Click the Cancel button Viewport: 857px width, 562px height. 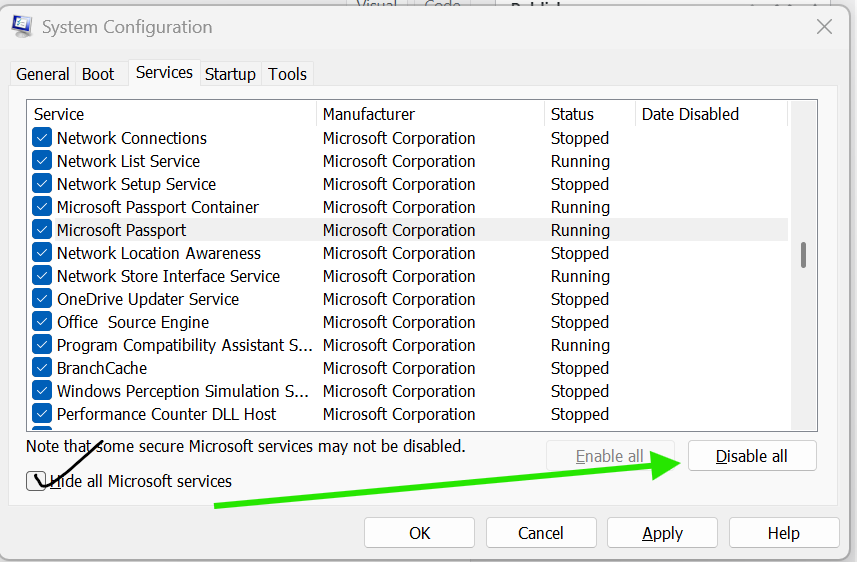coord(541,533)
